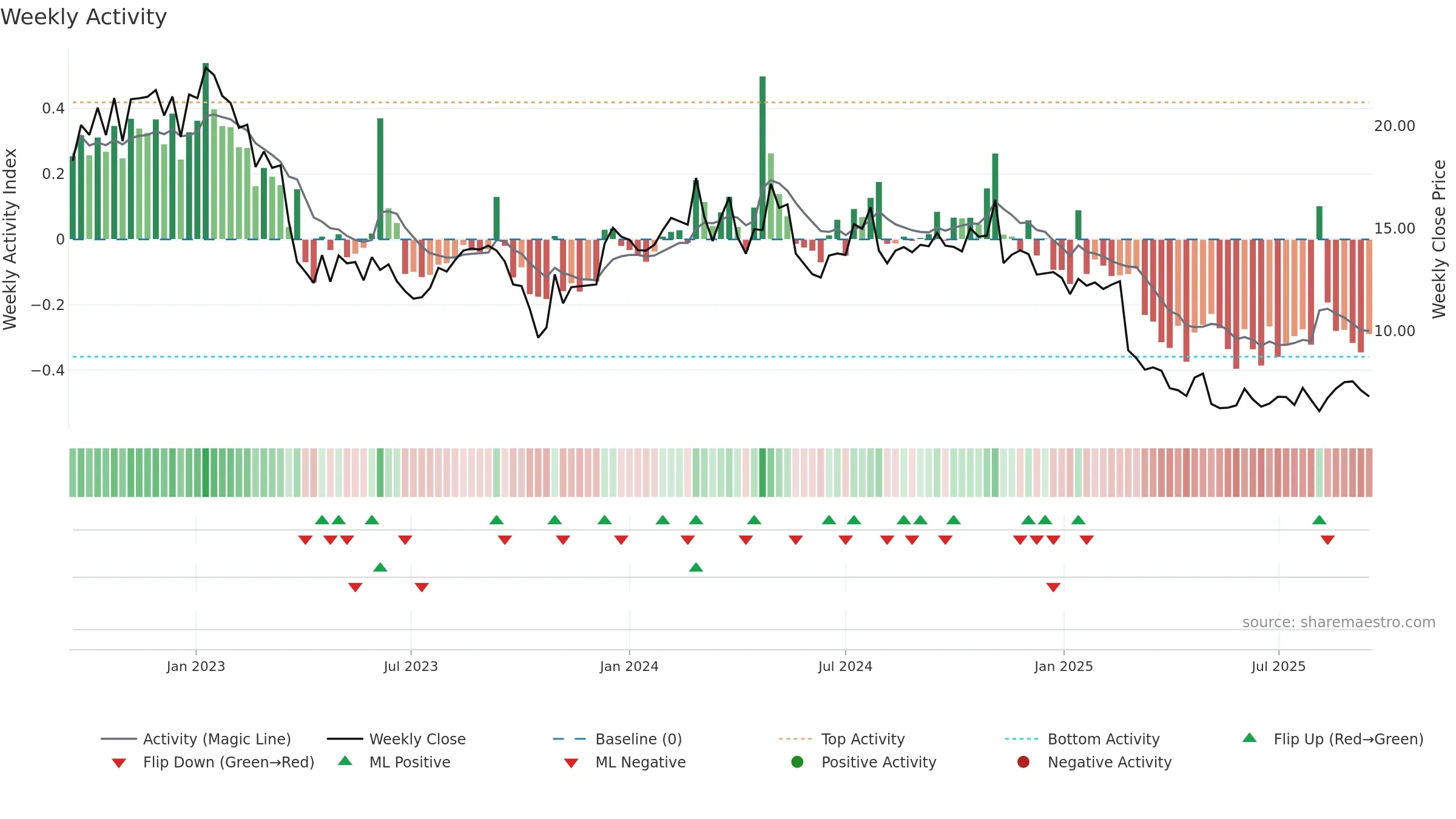Toggle the ML Positive legend entry
Screen dimensions: 1456x819
[x=394, y=762]
